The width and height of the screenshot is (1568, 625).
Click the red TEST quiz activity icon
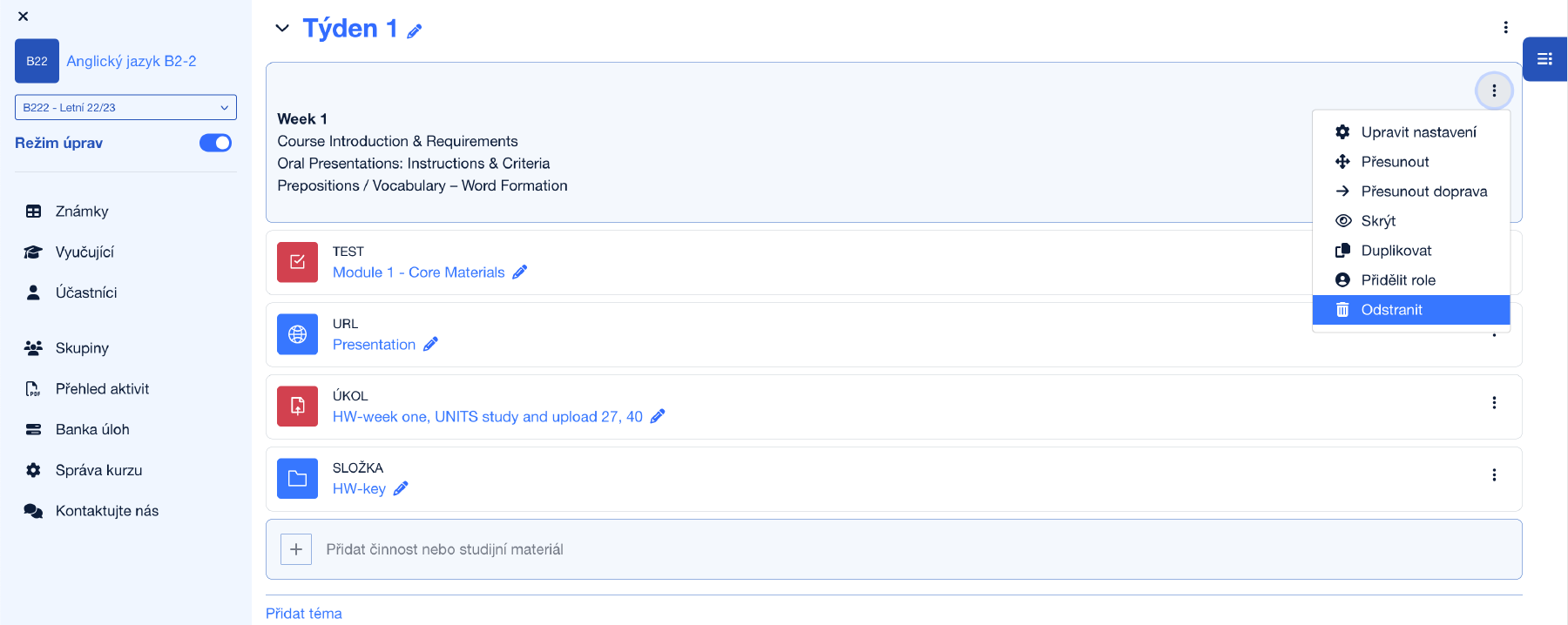(297, 262)
